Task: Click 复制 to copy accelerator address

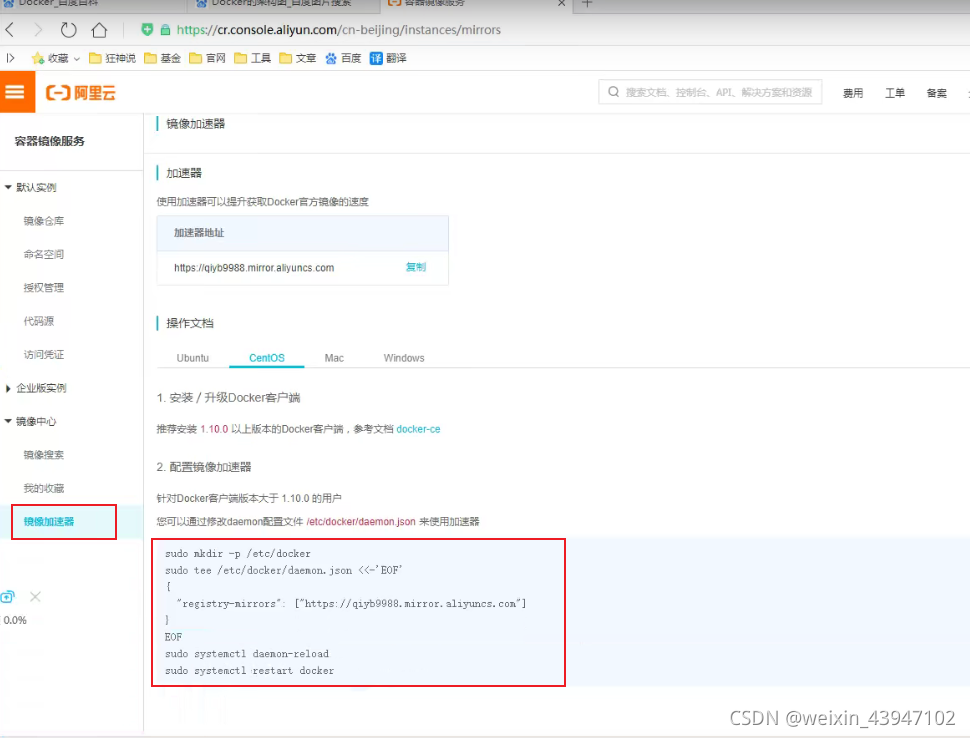Action: point(416,267)
